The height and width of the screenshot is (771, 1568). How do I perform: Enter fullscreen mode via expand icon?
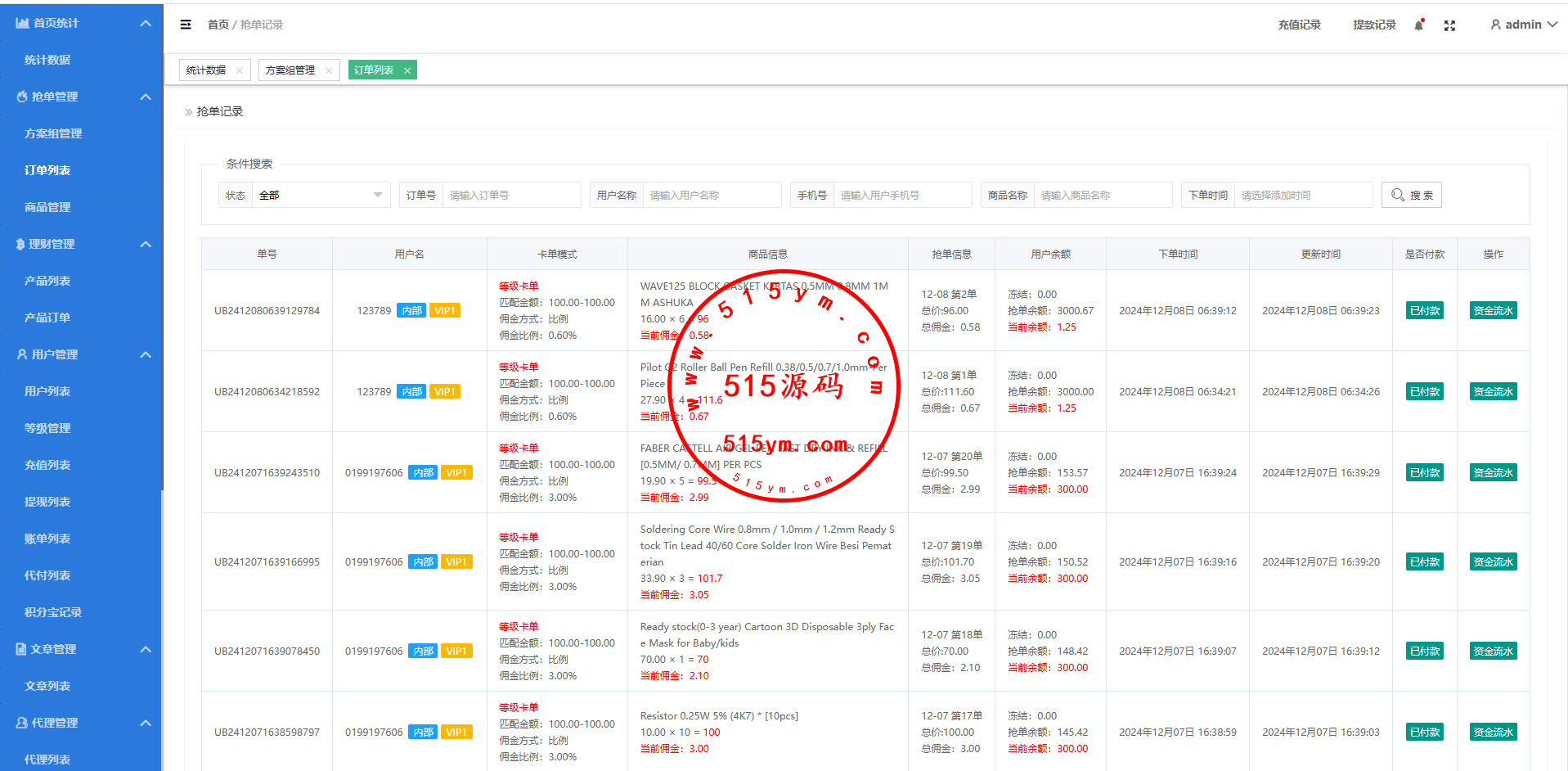click(x=1449, y=25)
